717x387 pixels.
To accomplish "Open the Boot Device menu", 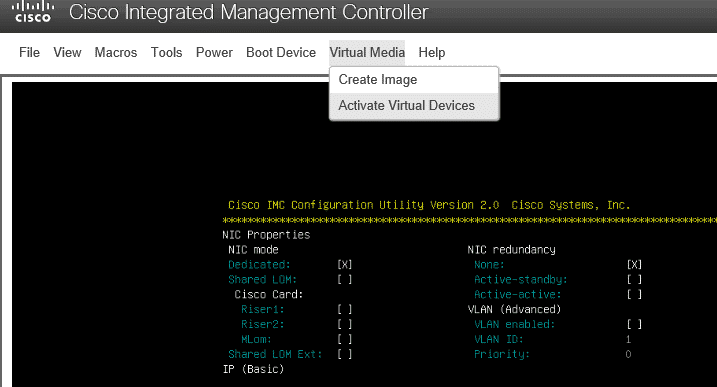I will pyautogui.click(x=281, y=53).
